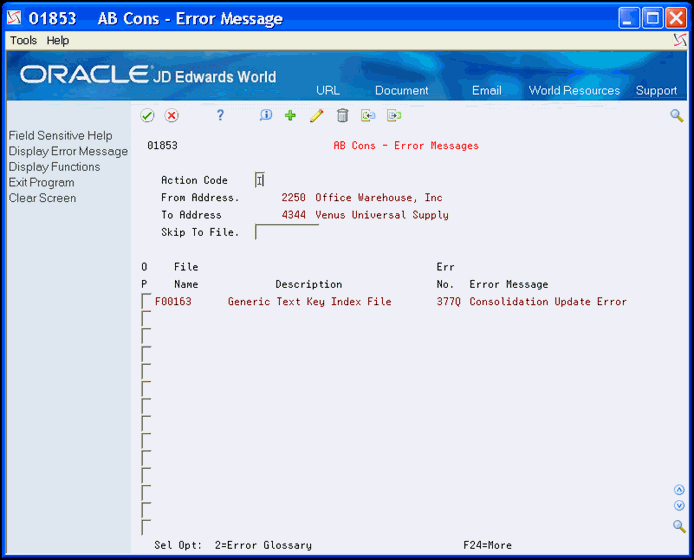This screenshot has height=560, width=694.
Task: Maximize the AB Cons window
Action: coord(652,18)
